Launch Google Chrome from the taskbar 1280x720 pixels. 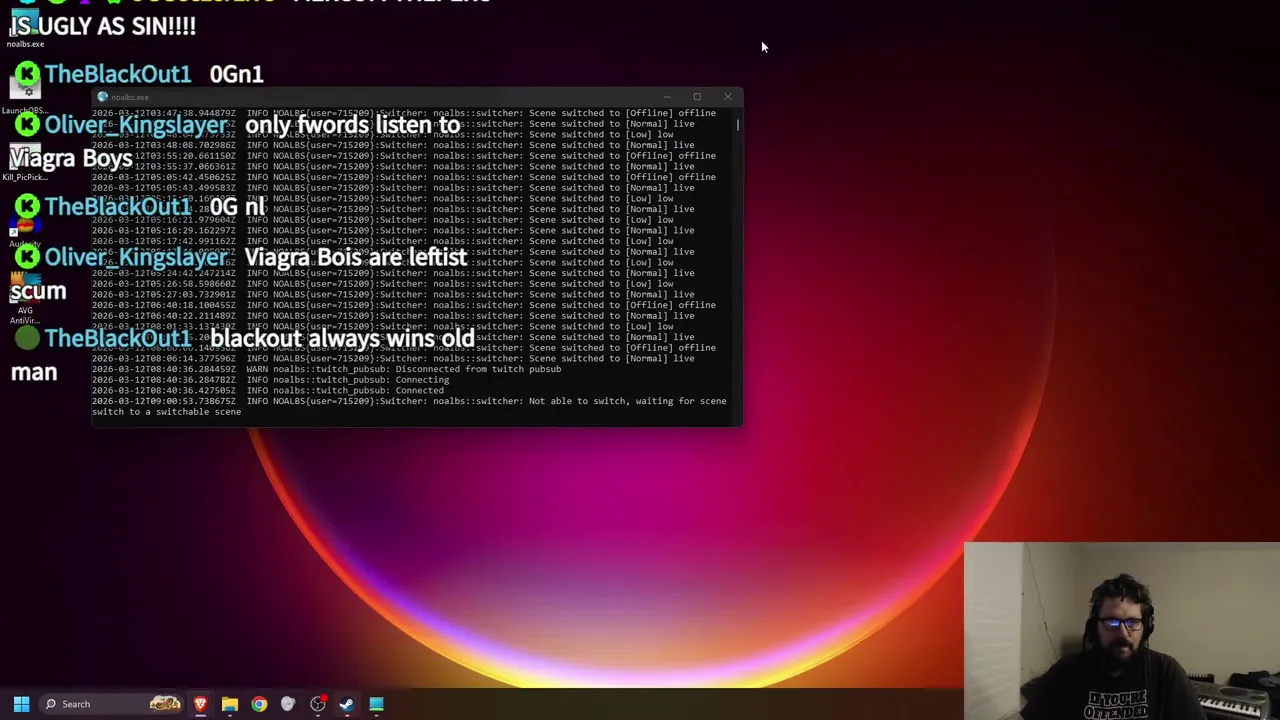[x=259, y=704]
